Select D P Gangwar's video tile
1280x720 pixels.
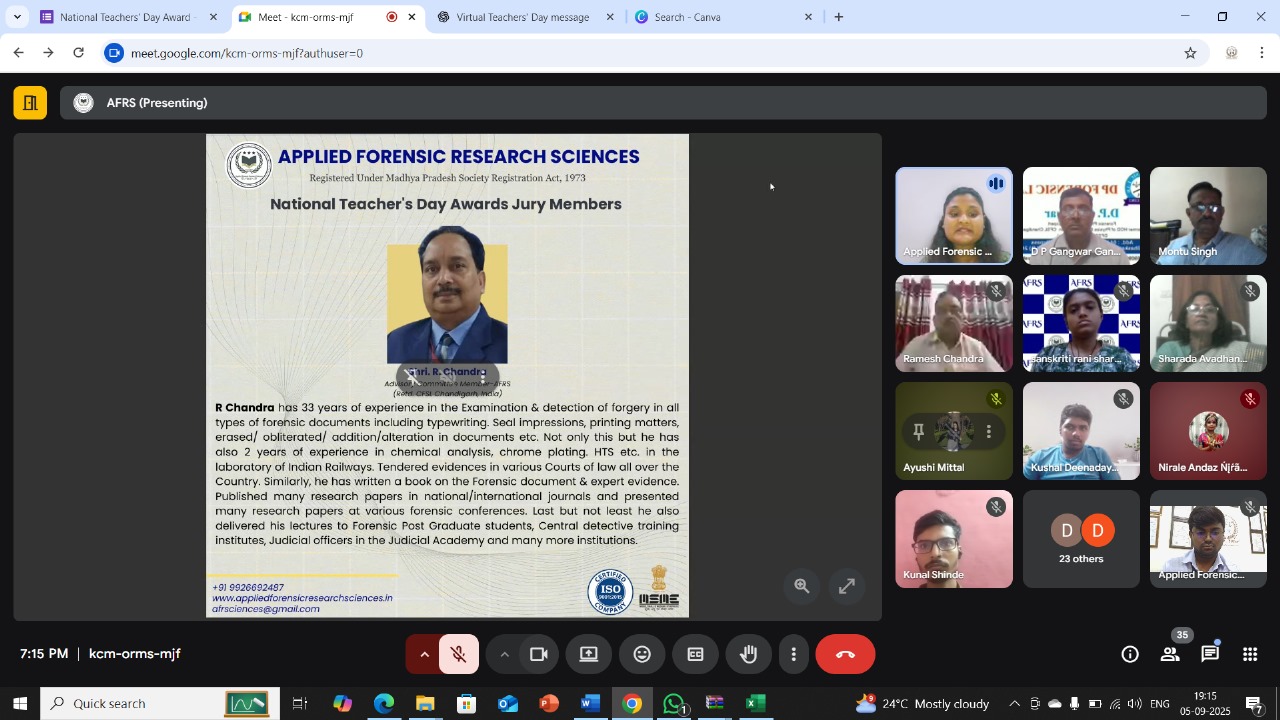pyautogui.click(x=1081, y=216)
